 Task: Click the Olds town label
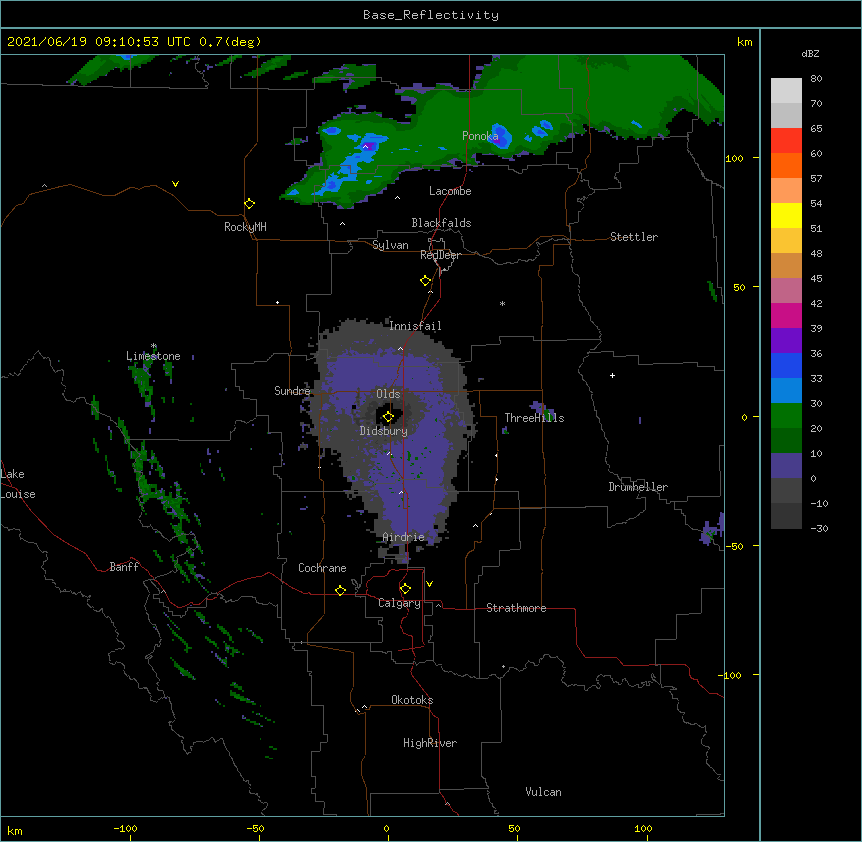tap(388, 394)
